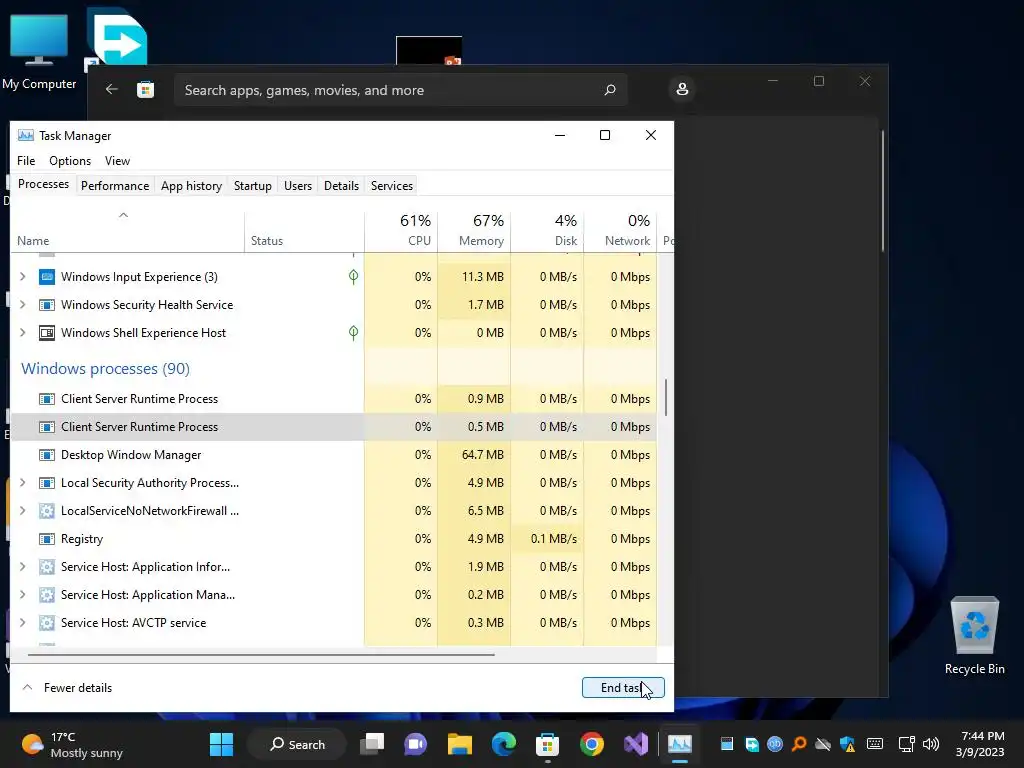
Task: Open Task View from the taskbar
Action: click(373, 744)
